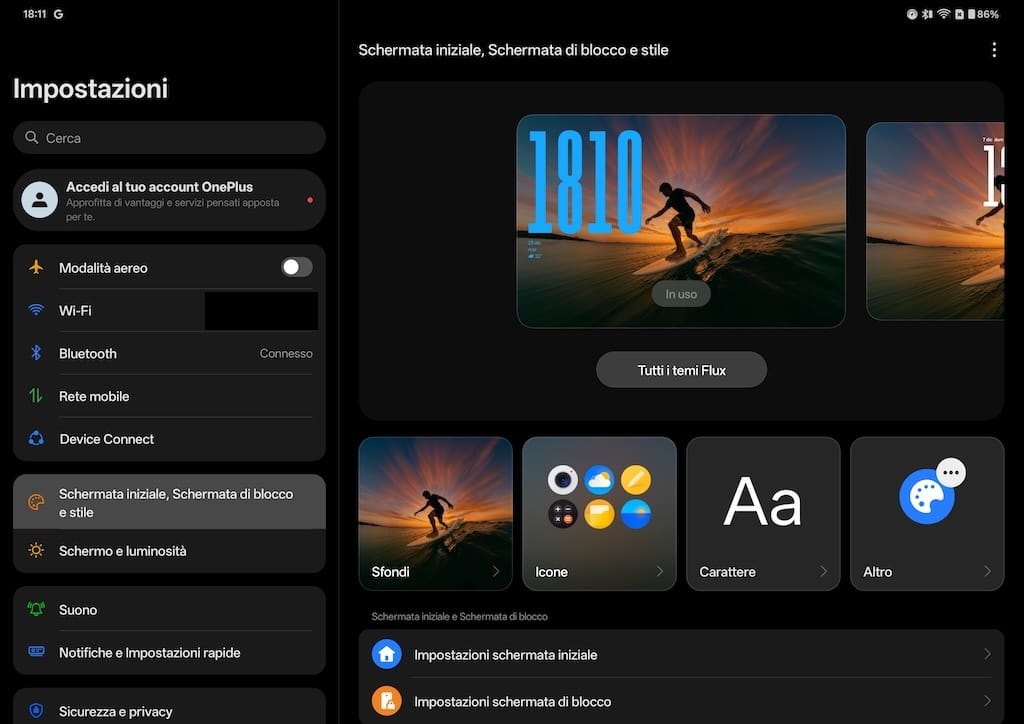Image resolution: width=1024 pixels, height=724 pixels.
Task: Toggle the Modalità aereo switch
Action: coord(296,267)
